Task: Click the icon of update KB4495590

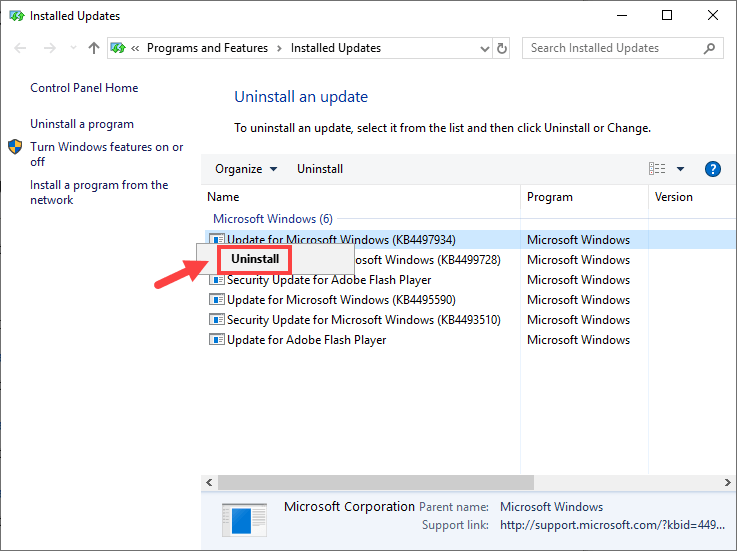Action: (217, 299)
